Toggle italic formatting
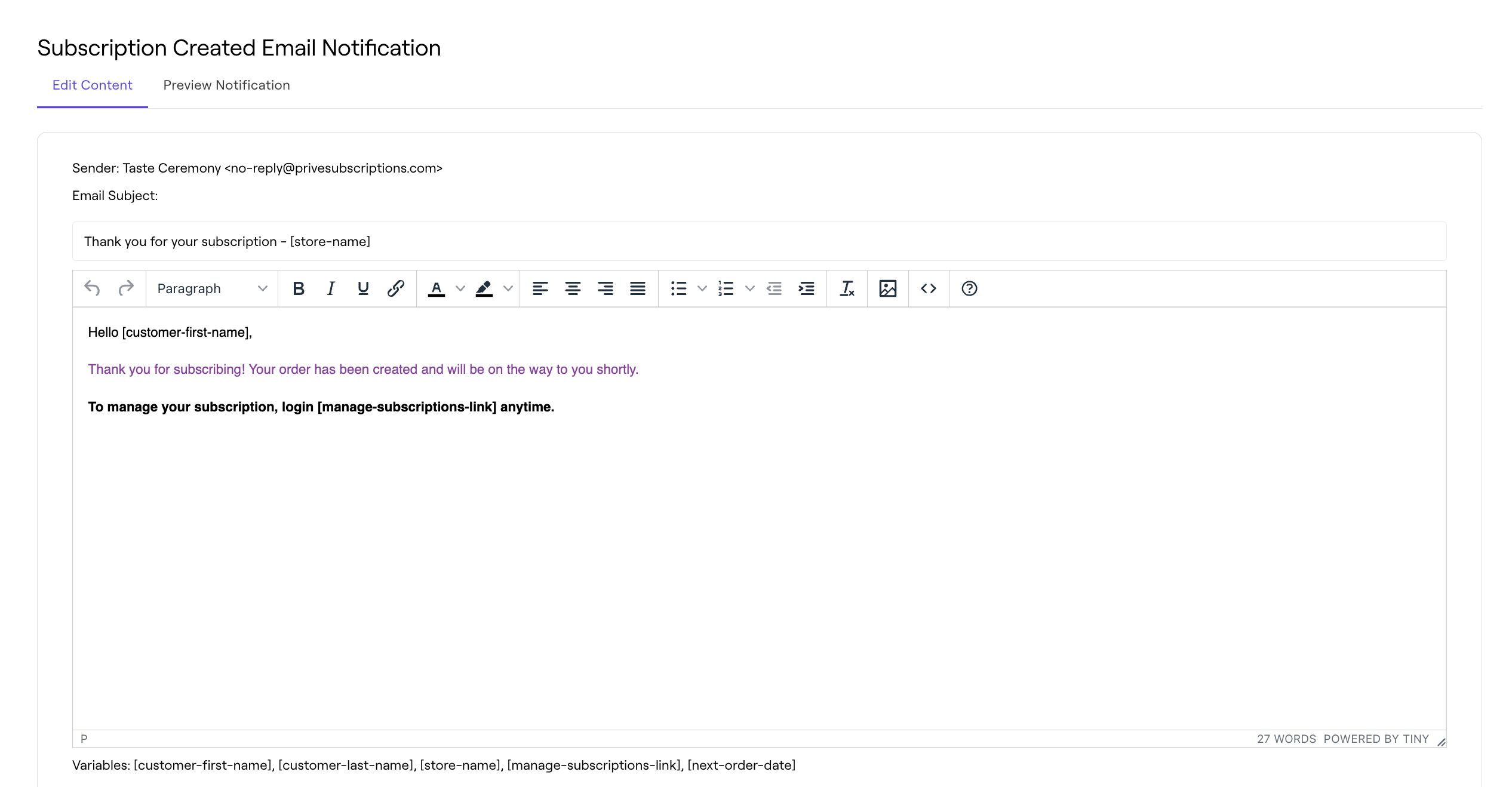Screen dimensions: 1512x787 pos(331,288)
